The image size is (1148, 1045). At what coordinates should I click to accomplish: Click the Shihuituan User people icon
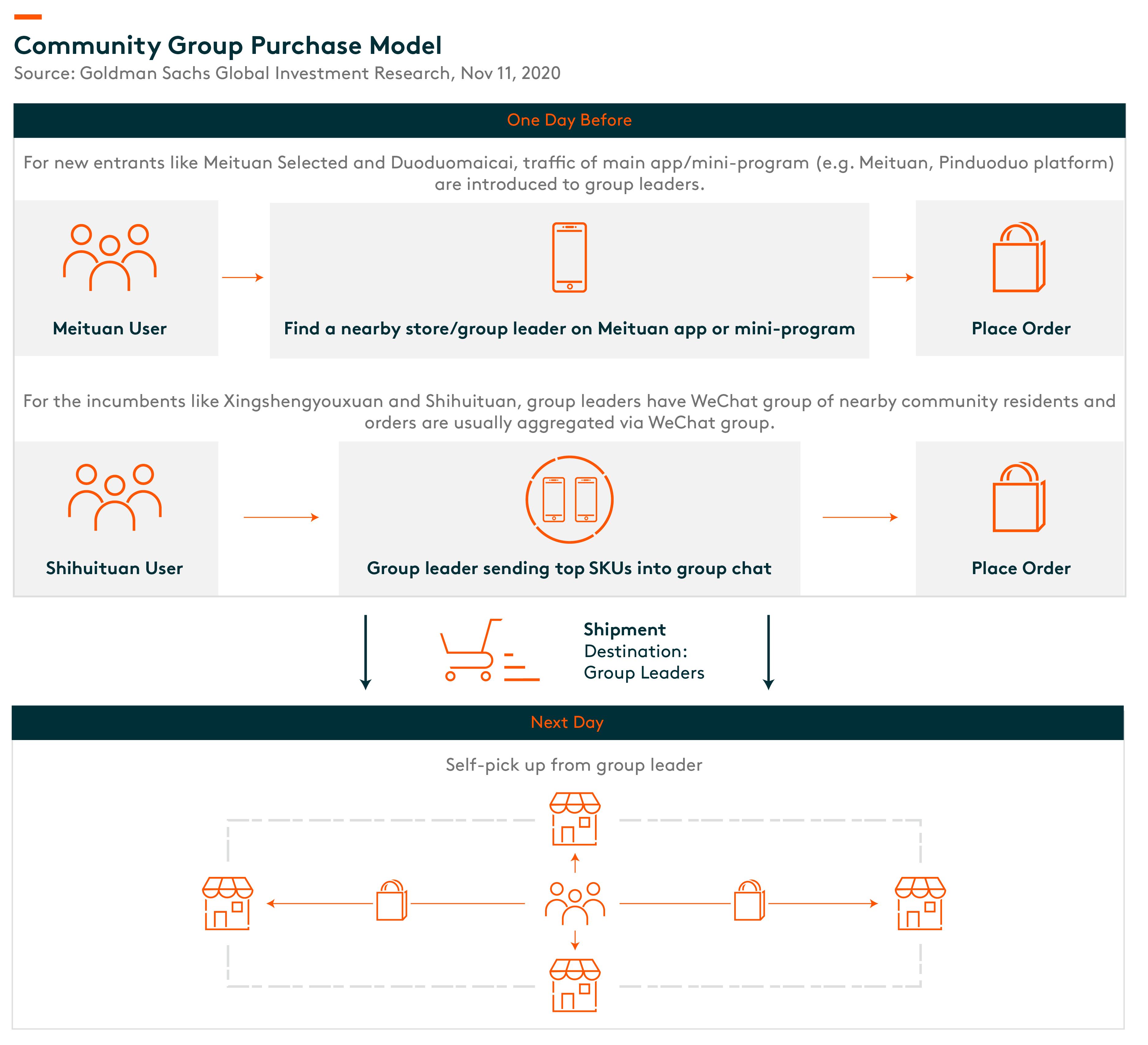(115, 498)
